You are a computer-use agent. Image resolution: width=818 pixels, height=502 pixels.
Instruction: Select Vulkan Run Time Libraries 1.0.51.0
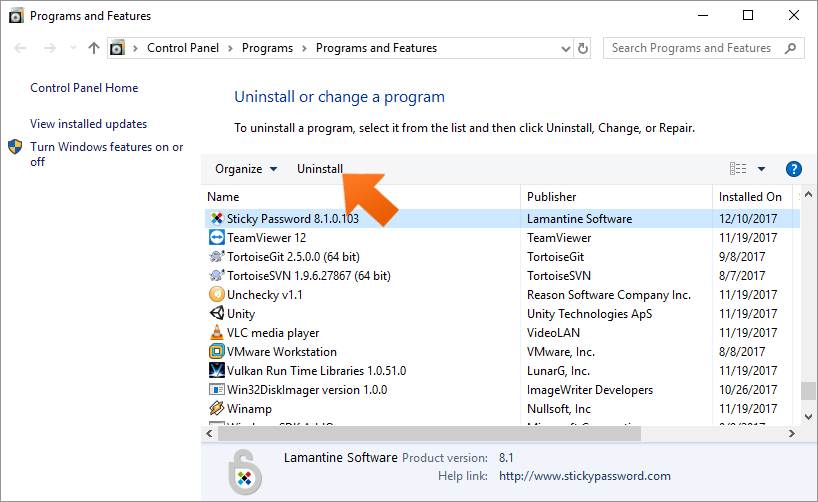click(x=317, y=371)
